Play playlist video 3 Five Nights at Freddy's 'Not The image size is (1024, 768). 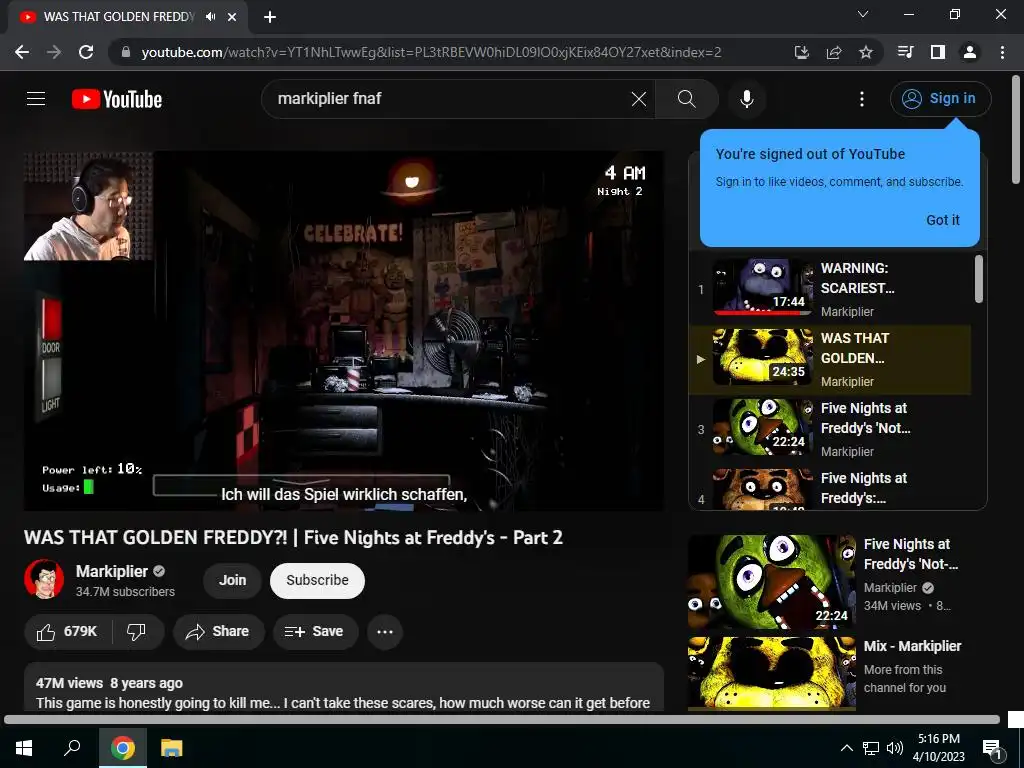[x=830, y=429]
